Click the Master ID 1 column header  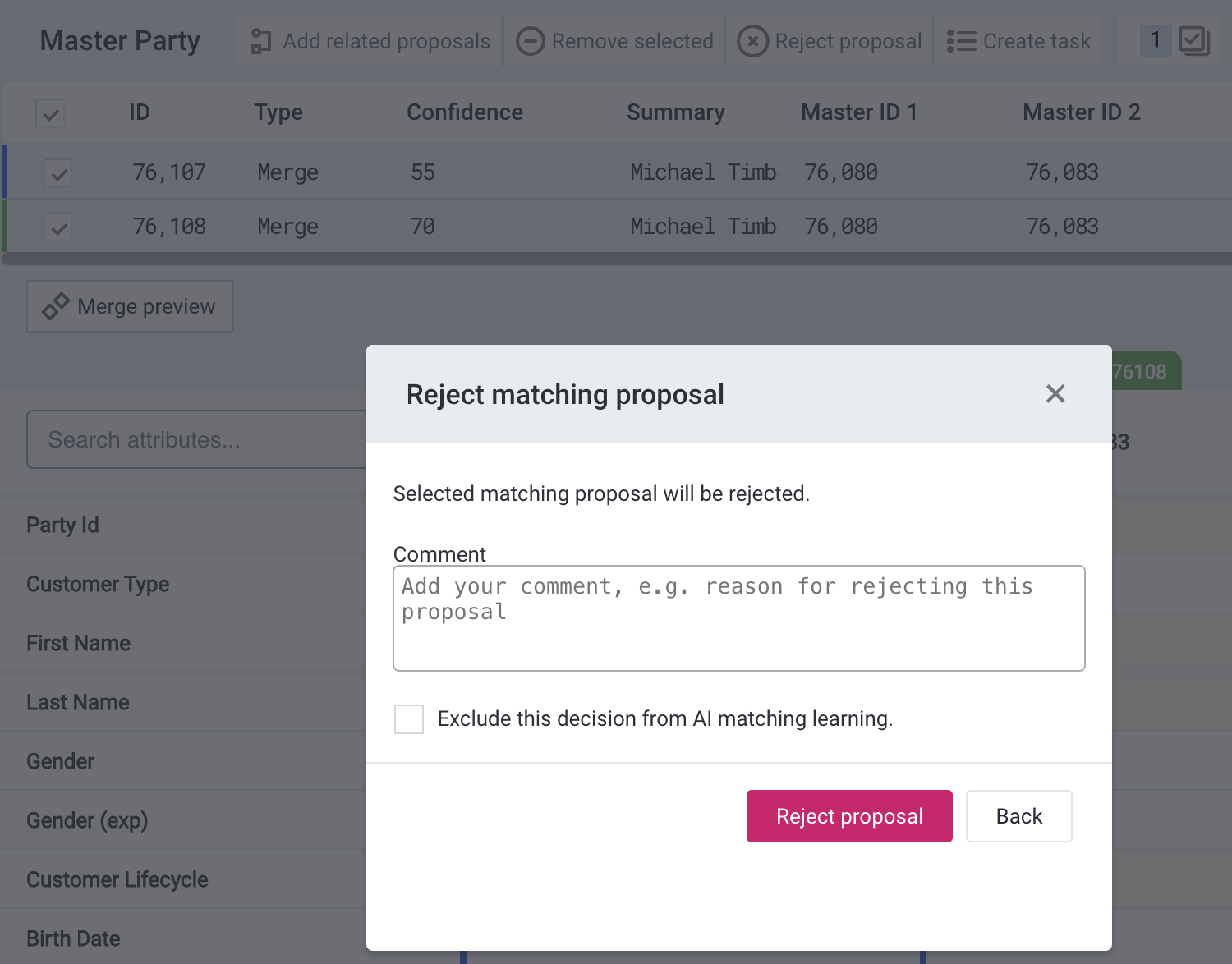(x=859, y=112)
